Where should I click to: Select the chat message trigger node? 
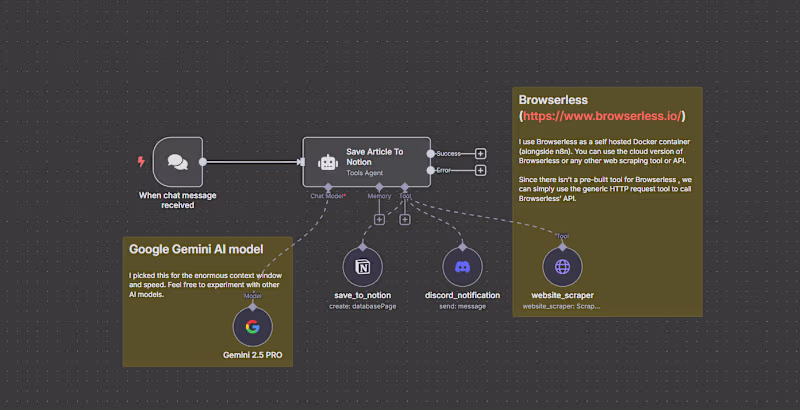click(x=178, y=162)
